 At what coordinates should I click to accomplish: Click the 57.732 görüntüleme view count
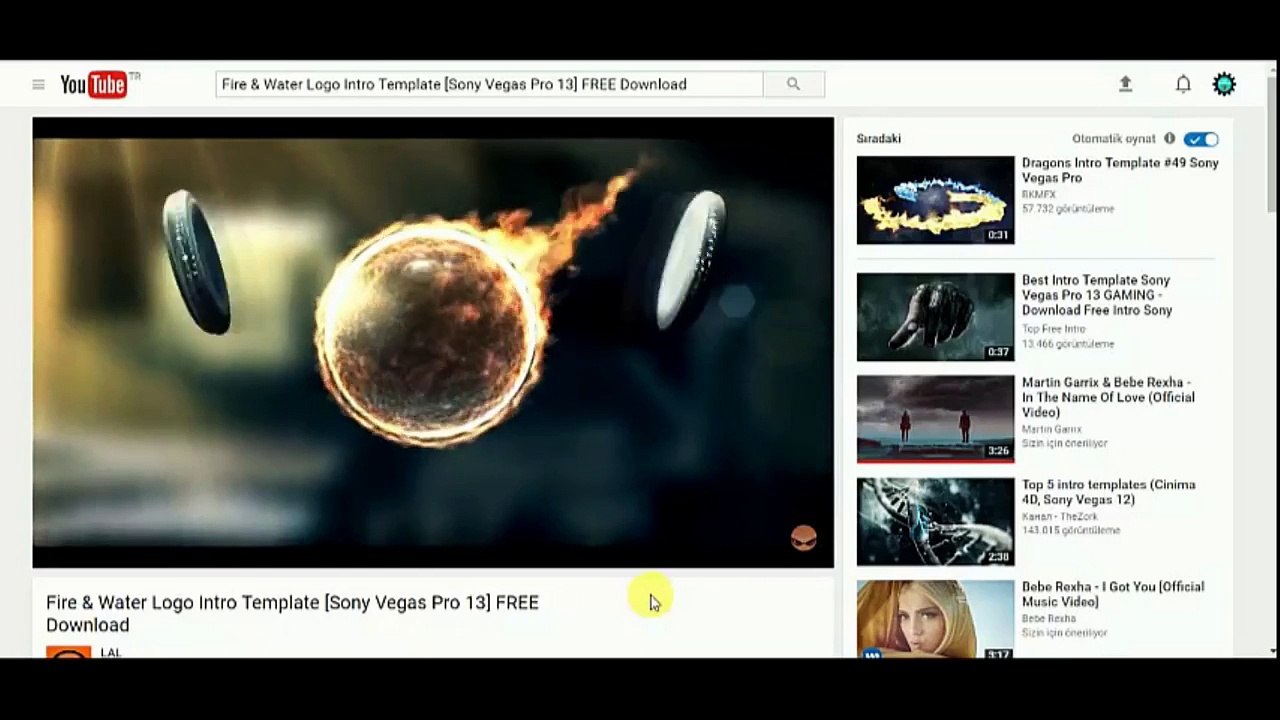point(1067,209)
